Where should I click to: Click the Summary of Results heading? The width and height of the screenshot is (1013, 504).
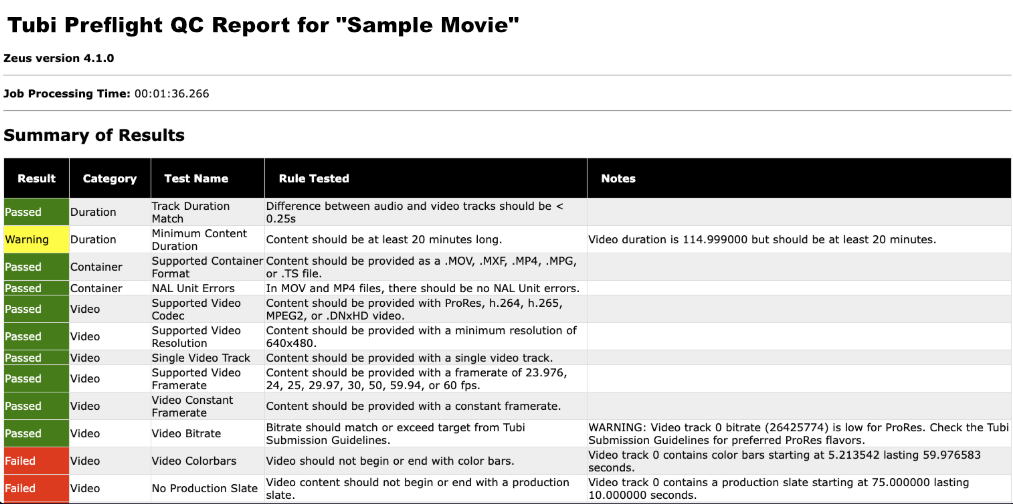click(x=94, y=135)
